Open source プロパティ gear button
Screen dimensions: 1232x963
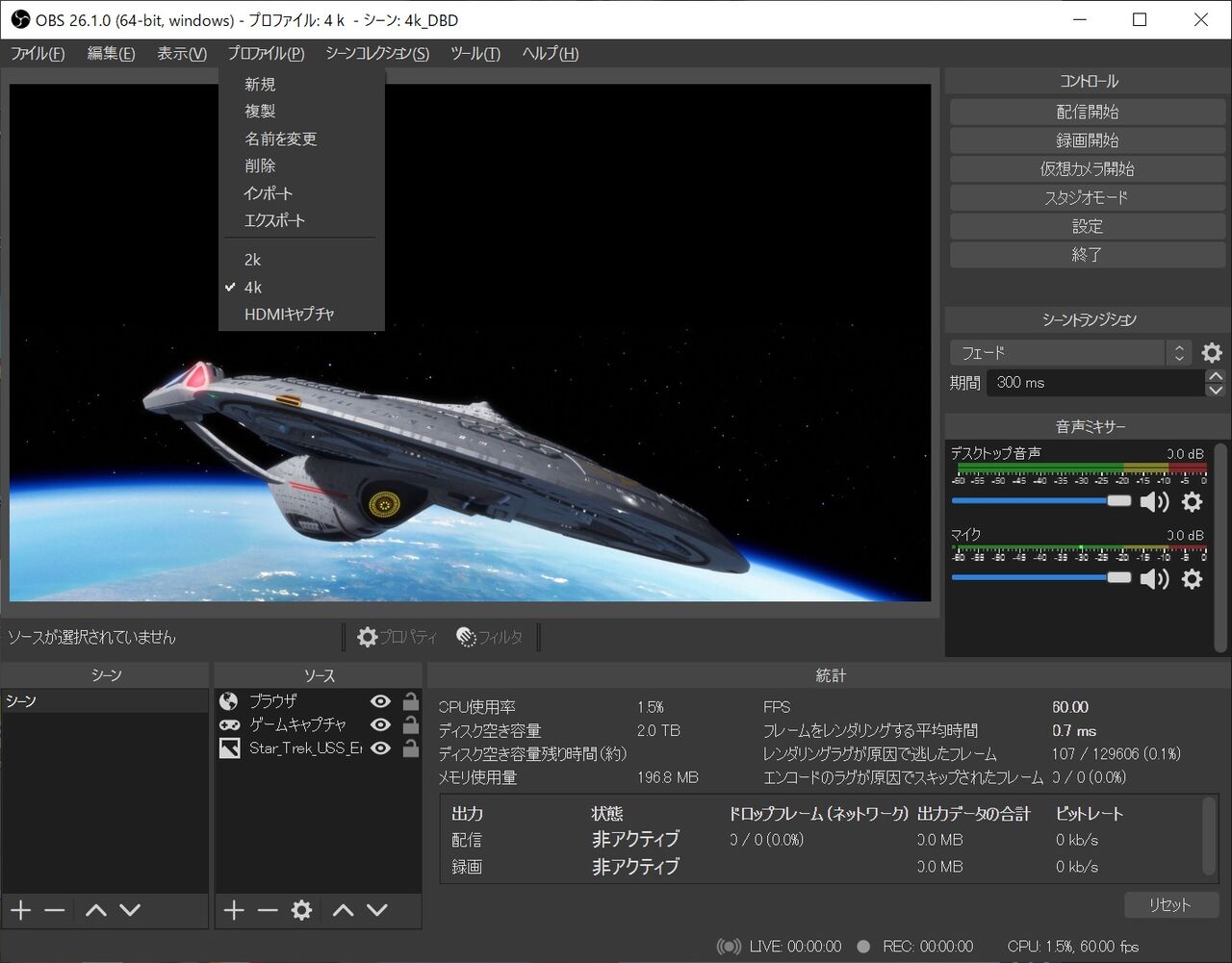coord(397,637)
